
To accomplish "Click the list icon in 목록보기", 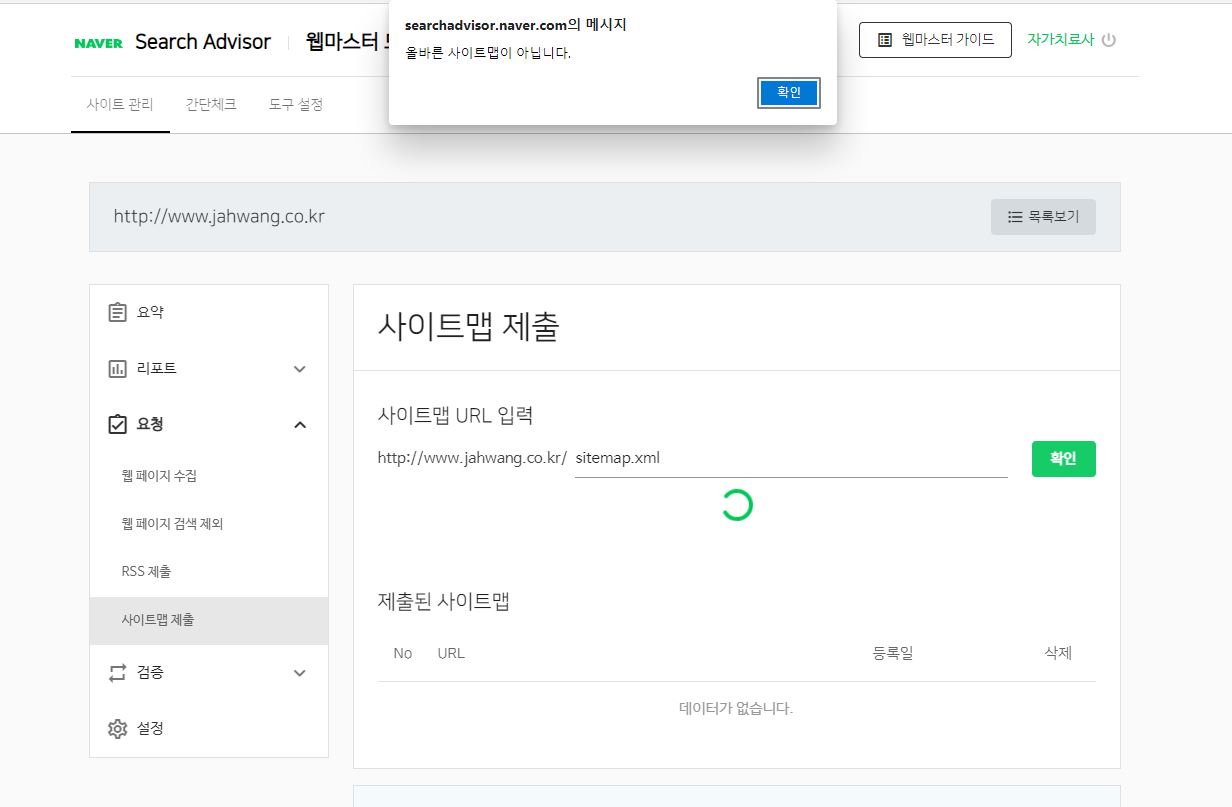I will (x=1015, y=217).
